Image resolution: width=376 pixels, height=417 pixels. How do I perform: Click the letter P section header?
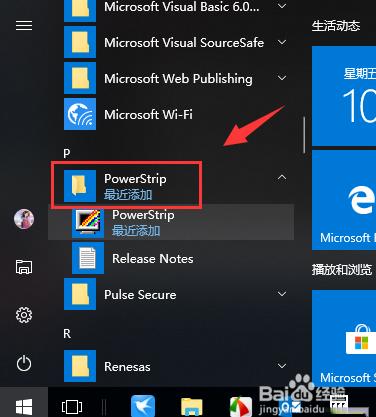(x=67, y=153)
